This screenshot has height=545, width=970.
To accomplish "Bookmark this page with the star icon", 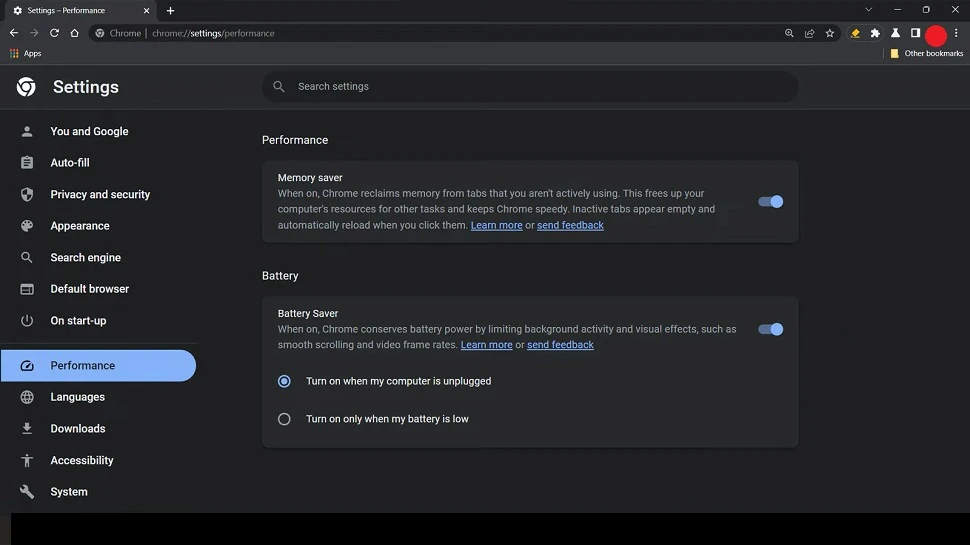I will coord(829,33).
